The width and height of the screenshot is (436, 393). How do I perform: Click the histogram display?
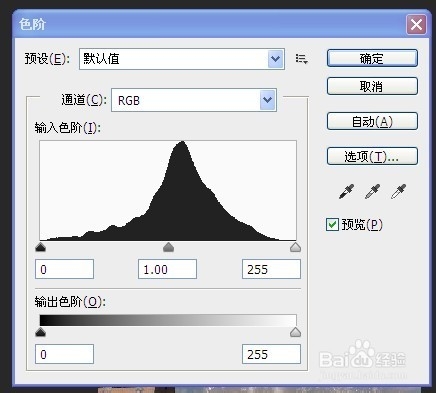168,190
